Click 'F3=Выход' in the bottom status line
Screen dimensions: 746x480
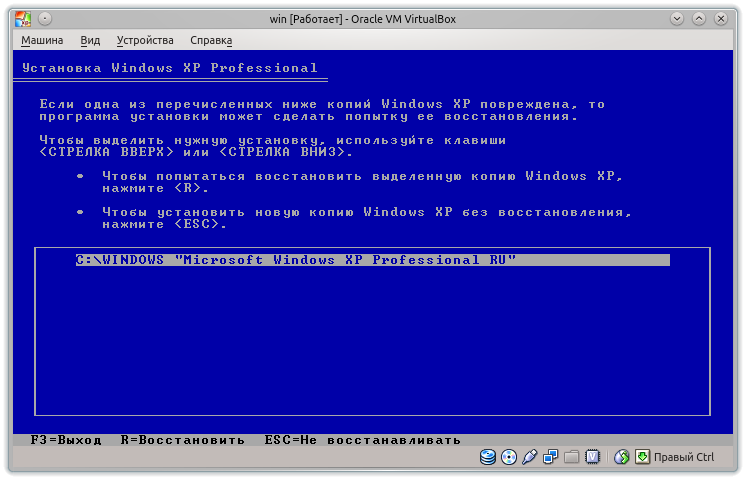coord(66,440)
